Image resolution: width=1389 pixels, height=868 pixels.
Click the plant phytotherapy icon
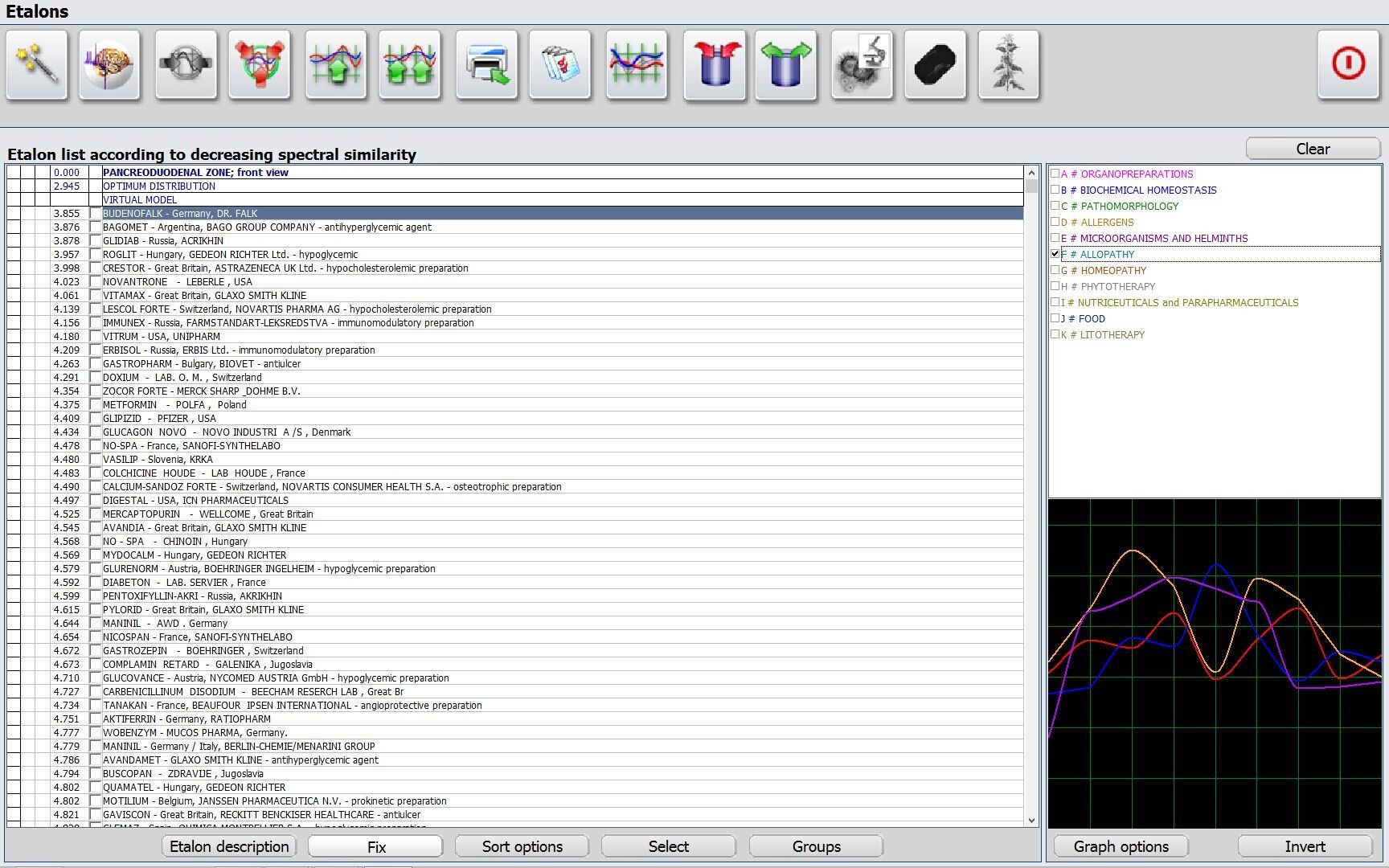[1008, 65]
